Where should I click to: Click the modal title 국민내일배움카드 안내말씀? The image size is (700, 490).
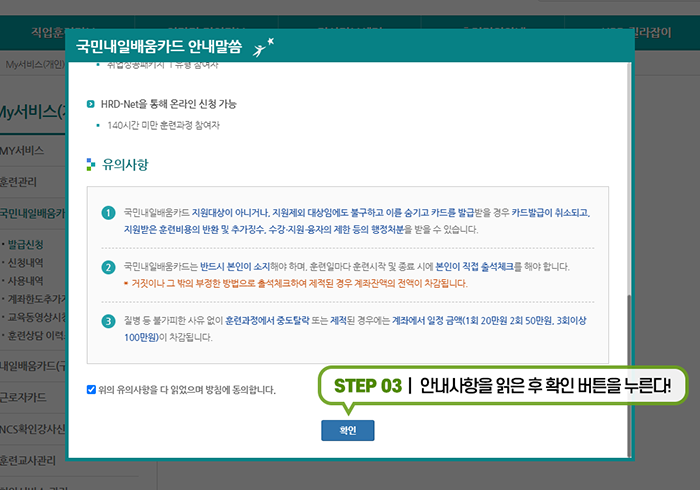[x=158, y=46]
